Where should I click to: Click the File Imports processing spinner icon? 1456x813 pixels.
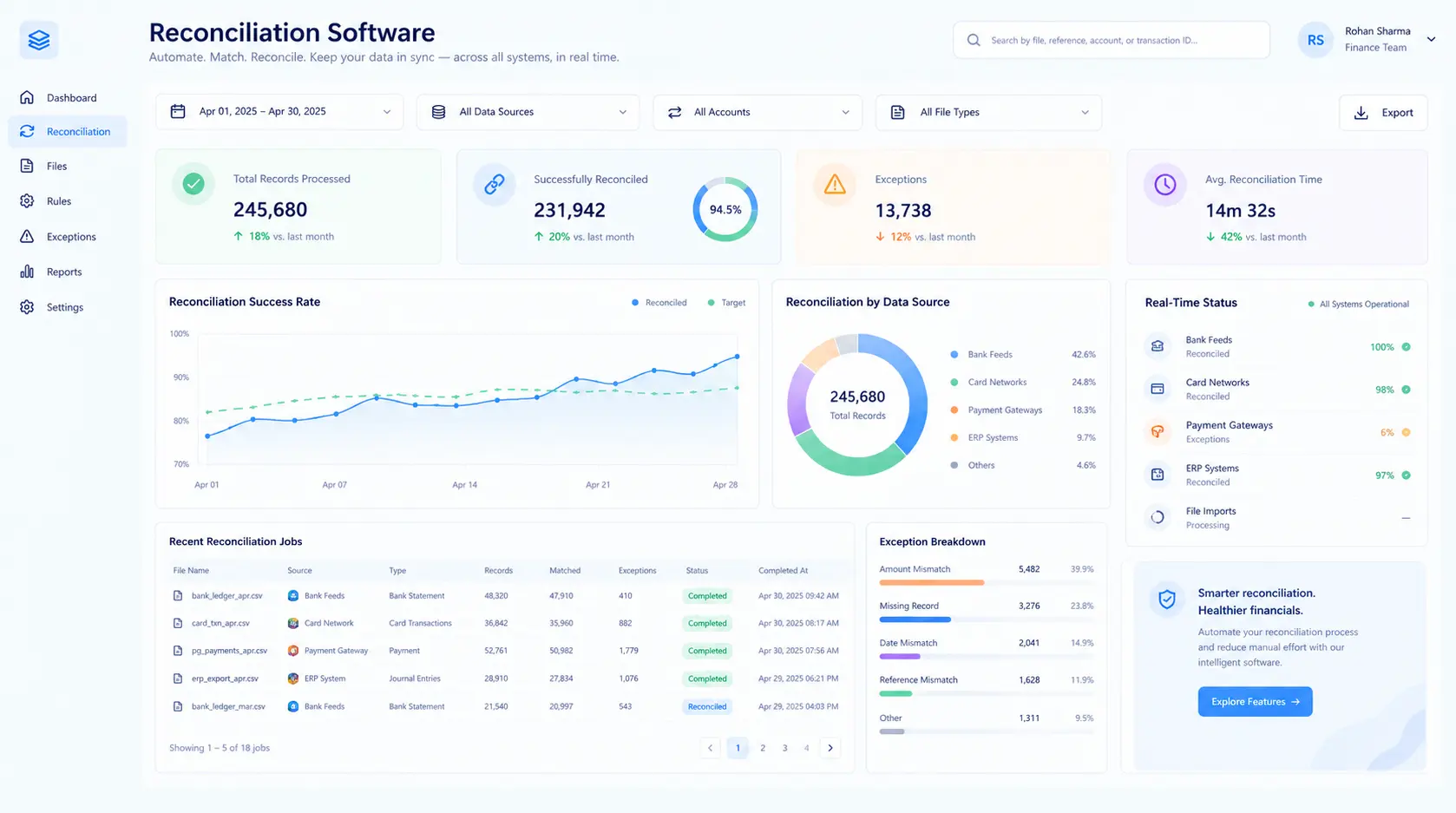click(x=1158, y=517)
